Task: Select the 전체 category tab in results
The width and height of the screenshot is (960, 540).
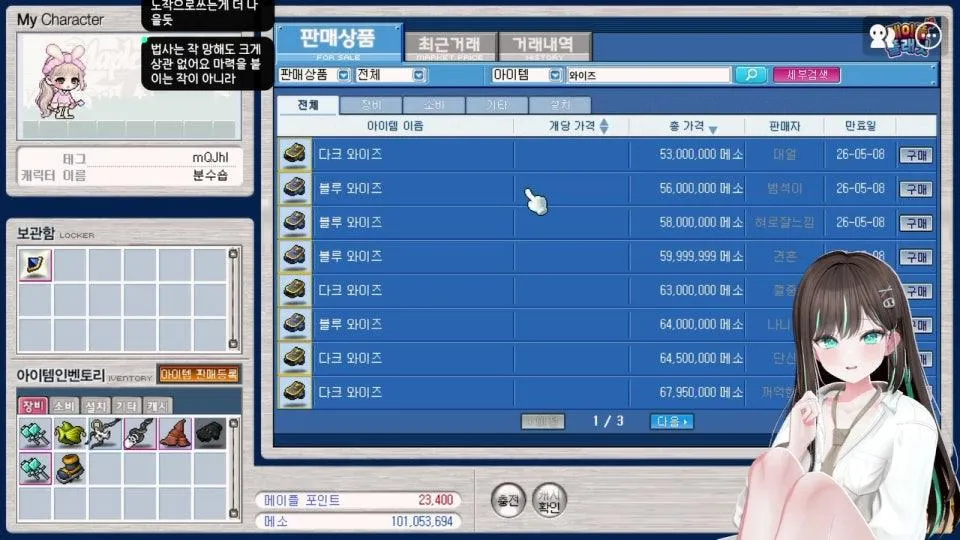Action: click(x=307, y=105)
